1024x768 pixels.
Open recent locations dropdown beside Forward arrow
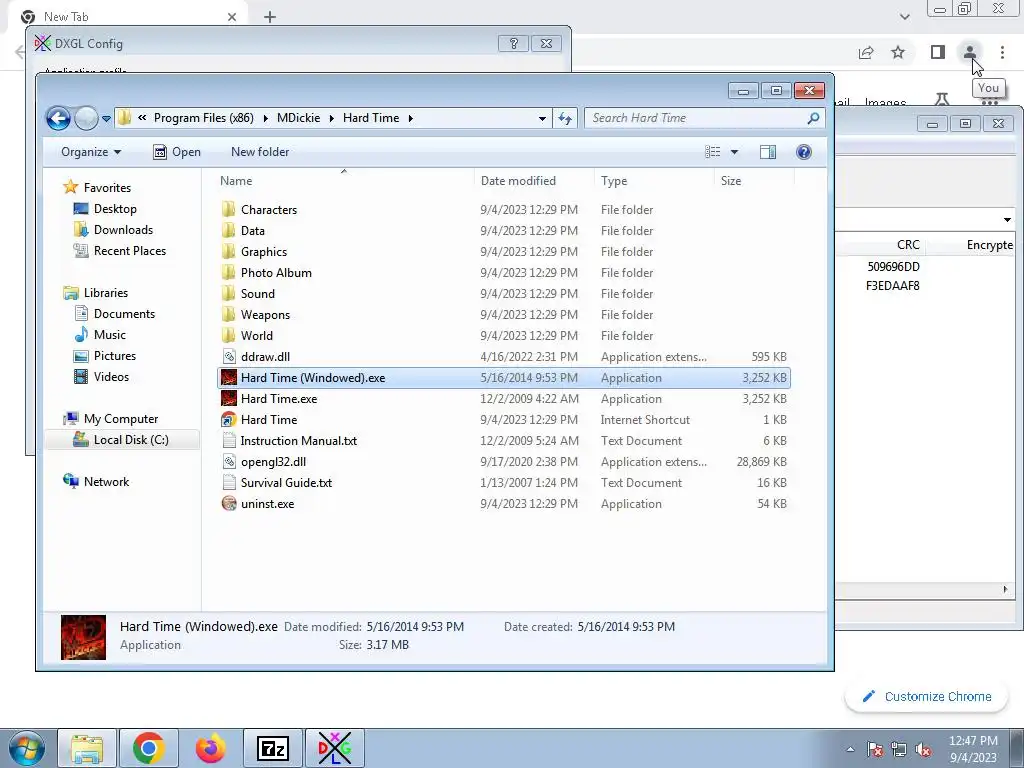(x=106, y=119)
